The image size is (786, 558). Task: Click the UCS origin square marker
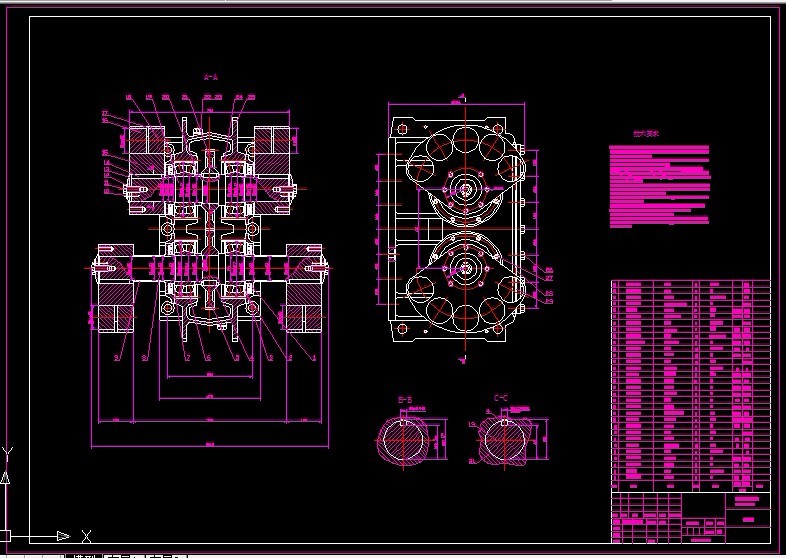(x=5, y=536)
